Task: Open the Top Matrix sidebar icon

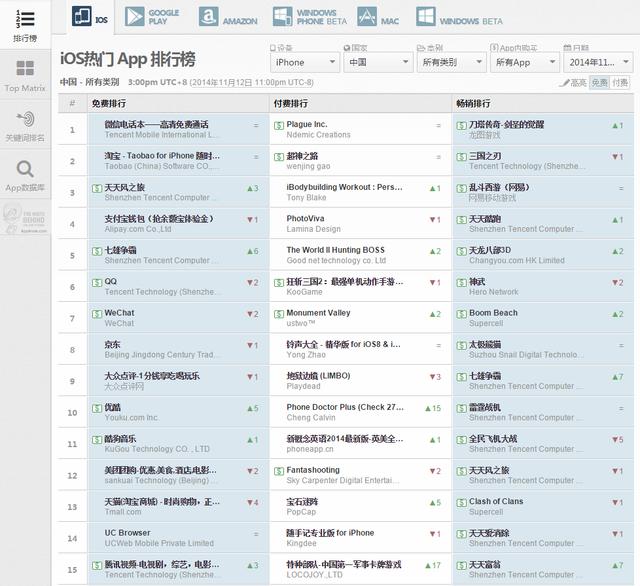Action: [27, 75]
